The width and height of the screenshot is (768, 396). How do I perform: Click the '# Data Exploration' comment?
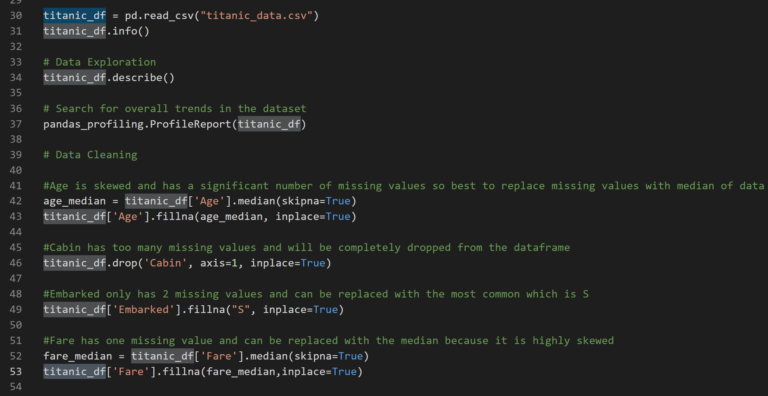[x=99, y=62]
